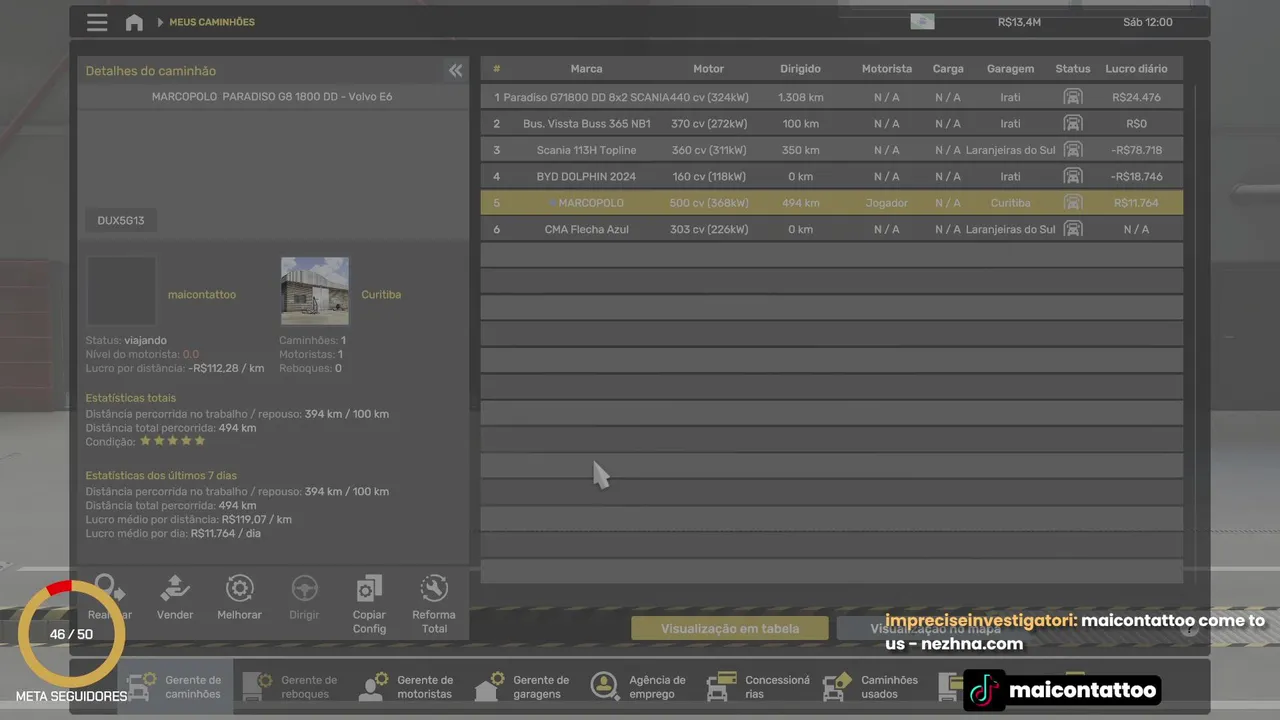Click the Detalhes do caminhão header
This screenshot has width=1280, height=720.
coord(150,71)
